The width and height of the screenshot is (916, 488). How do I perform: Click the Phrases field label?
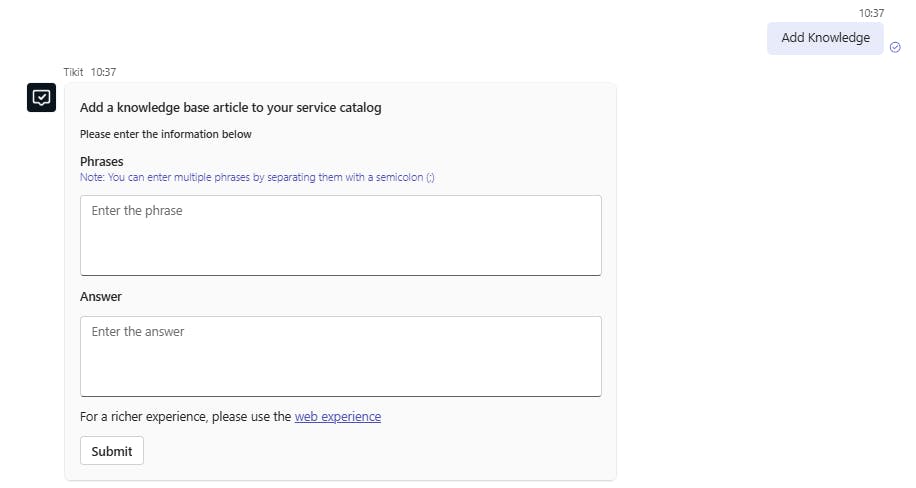(102, 161)
